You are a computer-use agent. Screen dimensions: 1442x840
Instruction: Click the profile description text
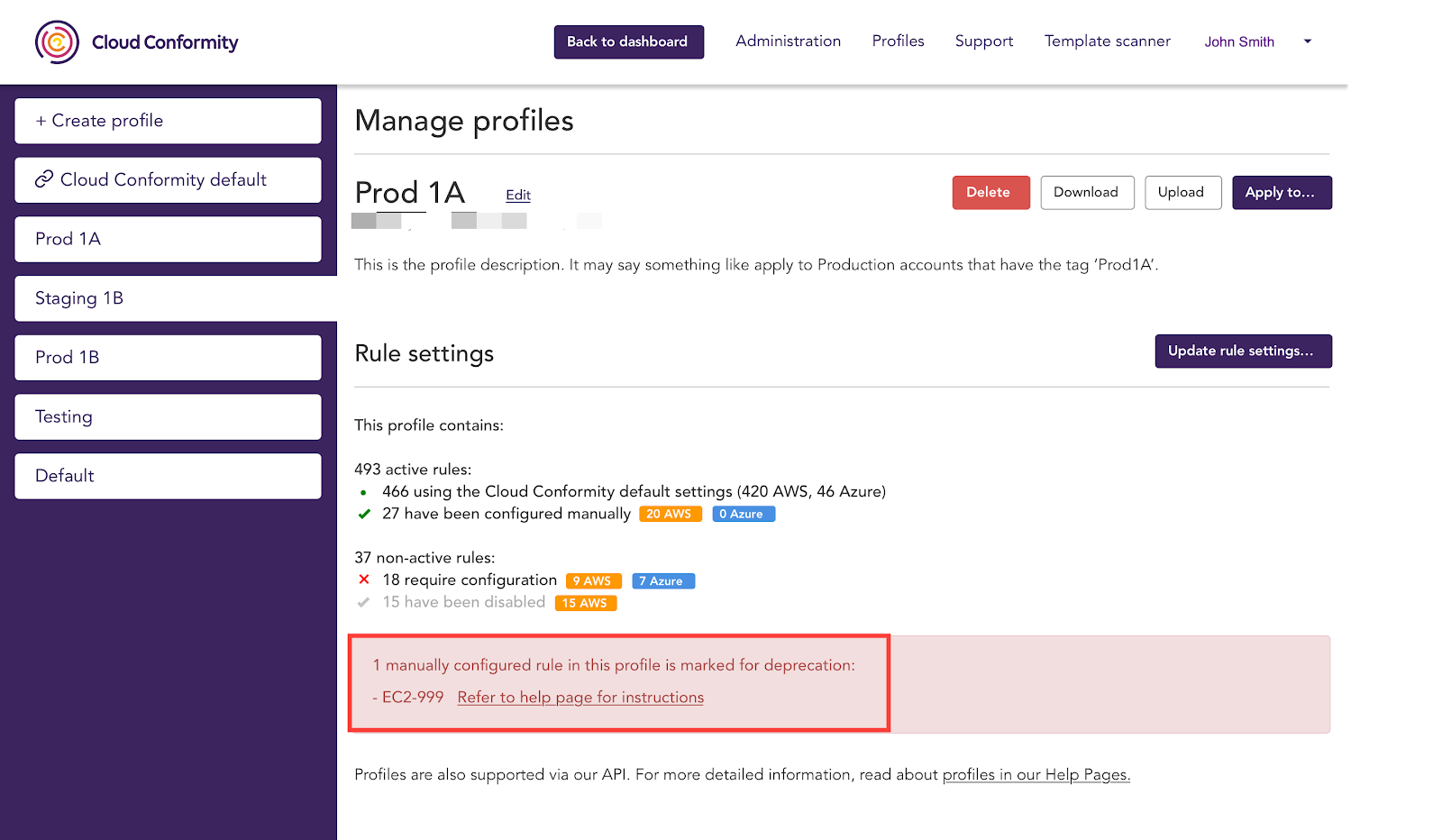click(x=756, y=265)
